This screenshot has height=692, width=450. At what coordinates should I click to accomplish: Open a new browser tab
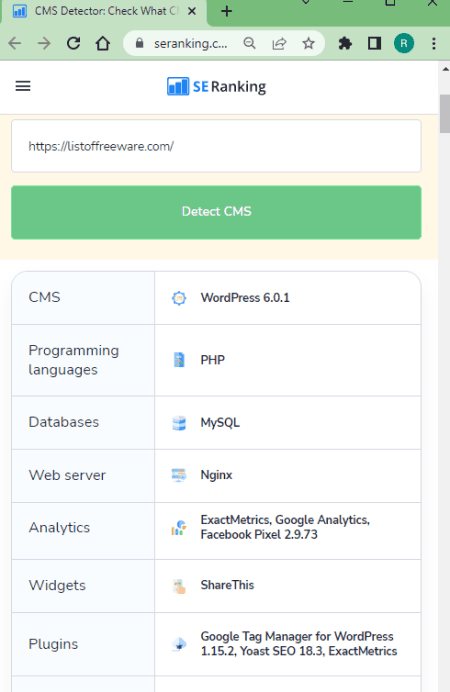[x=226, y=11]
